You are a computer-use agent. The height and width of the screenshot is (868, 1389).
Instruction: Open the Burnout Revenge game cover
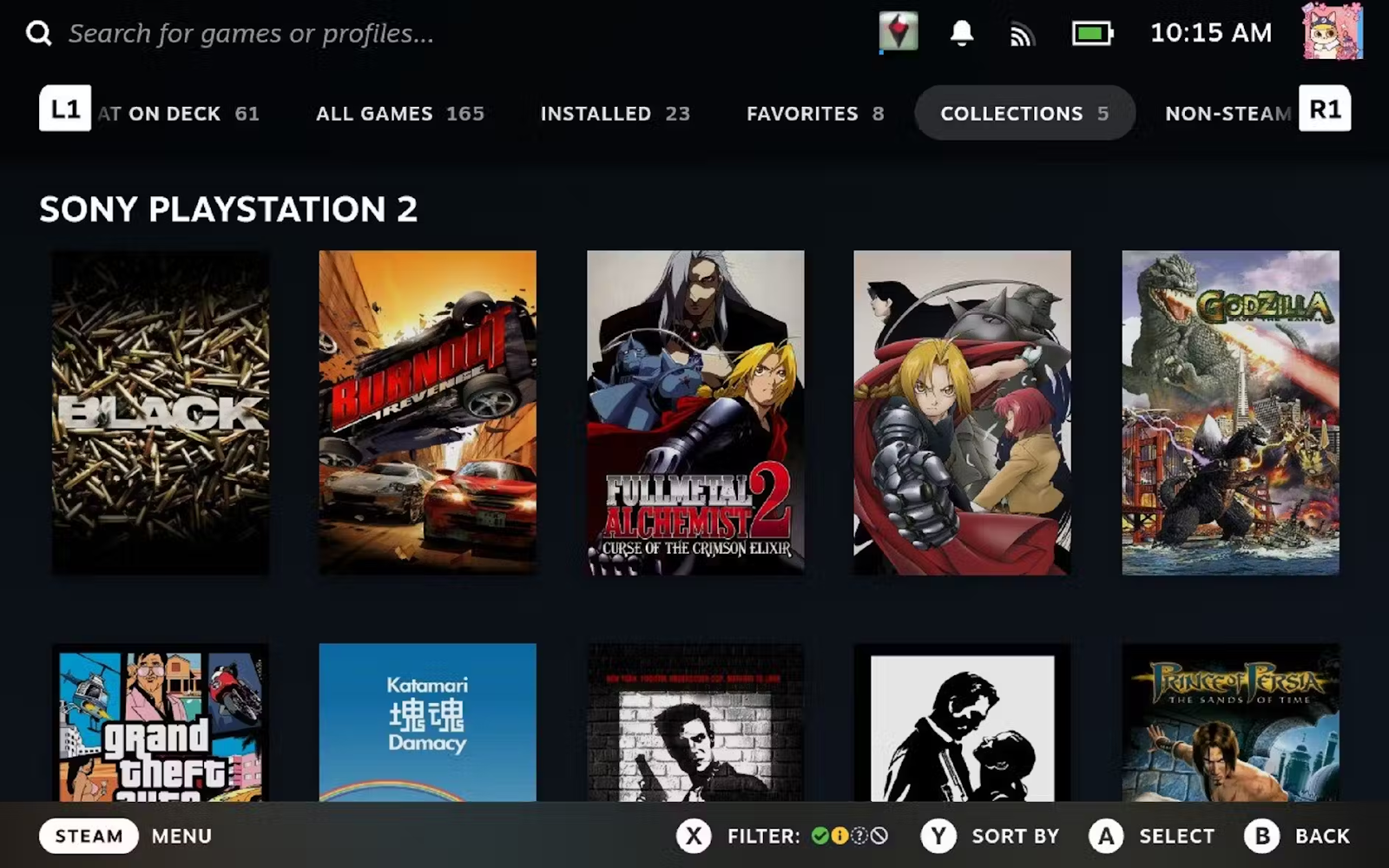click(x=427, y=412)
